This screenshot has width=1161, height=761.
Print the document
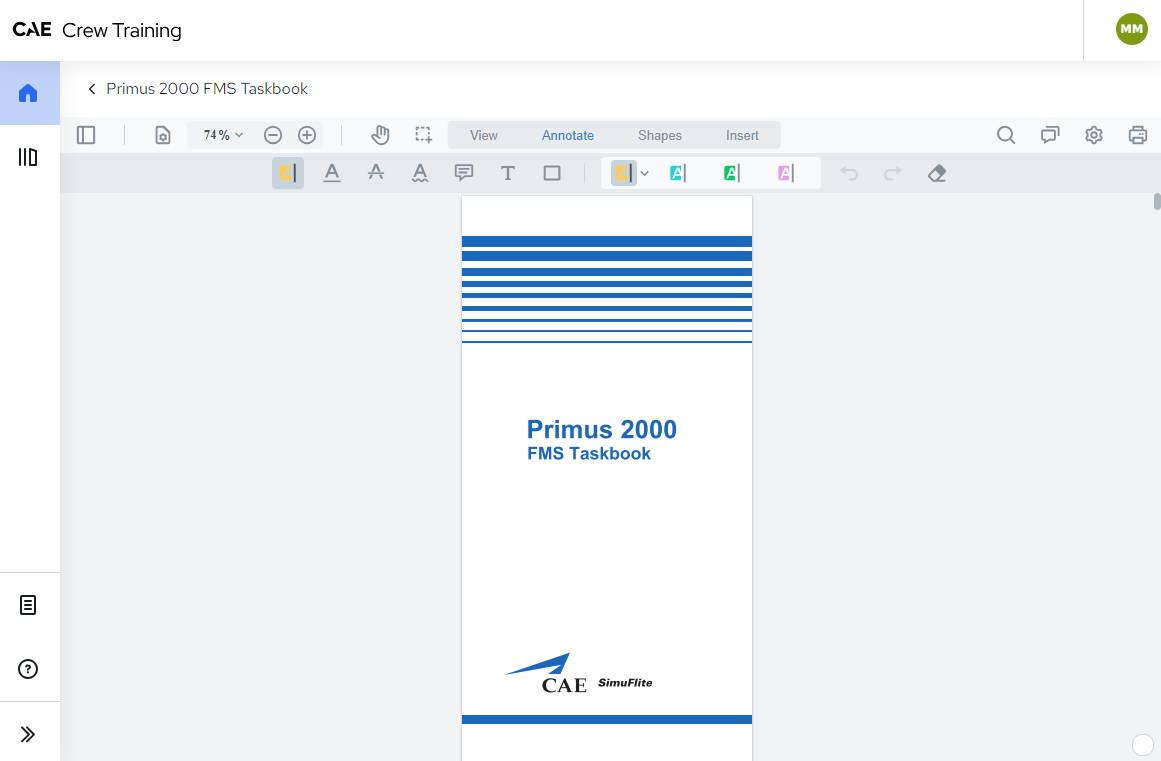point(1137,135)
